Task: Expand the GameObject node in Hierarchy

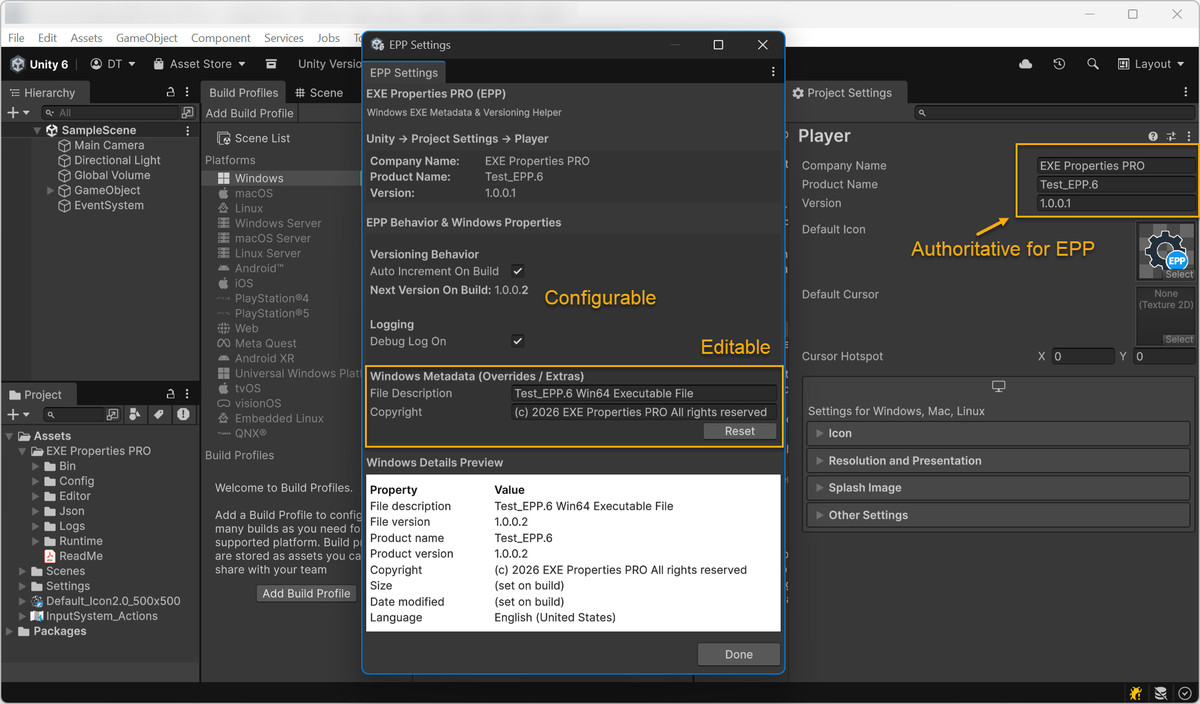Action: coord(51,191)
